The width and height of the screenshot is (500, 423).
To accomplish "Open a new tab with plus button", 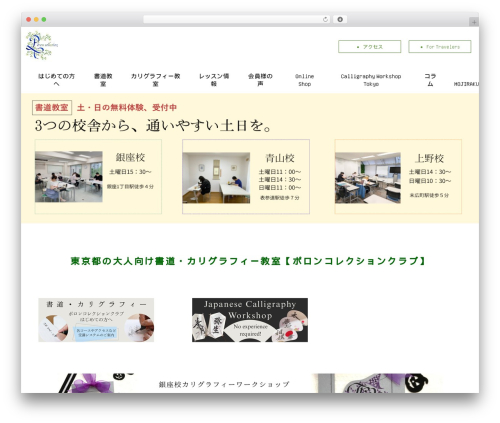I will tap(474, 22).
